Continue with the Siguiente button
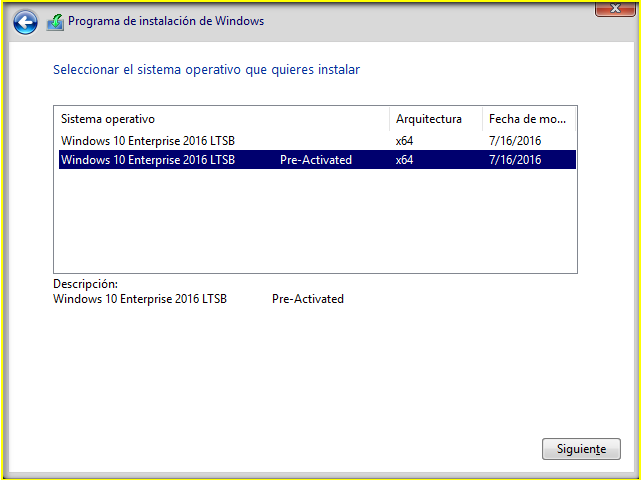The height and width of the screenshot is (480, 641). click(x=581, y=449)
